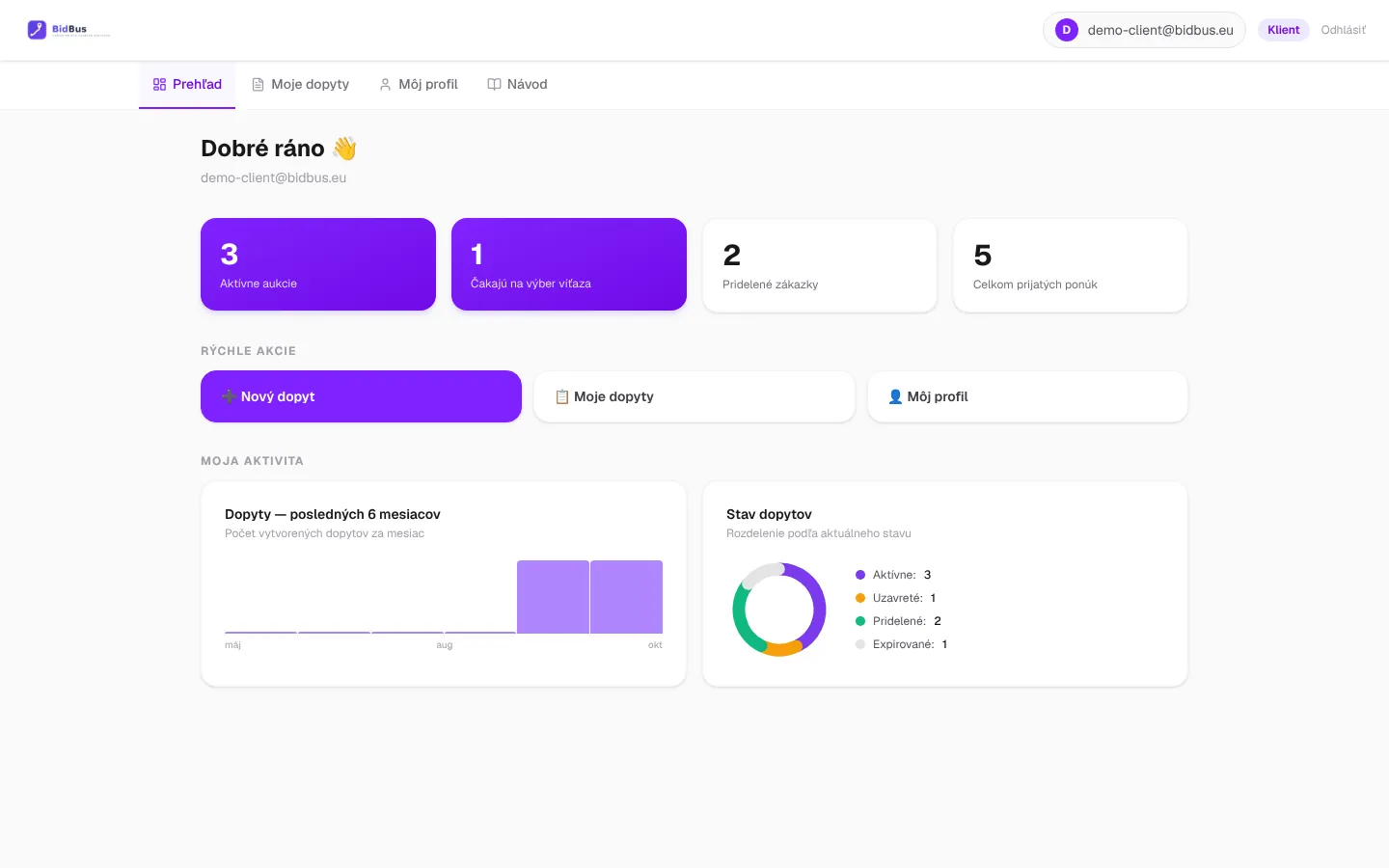
Task: Open Môj profil quick action button
Action: click(x=1028, y=396)
